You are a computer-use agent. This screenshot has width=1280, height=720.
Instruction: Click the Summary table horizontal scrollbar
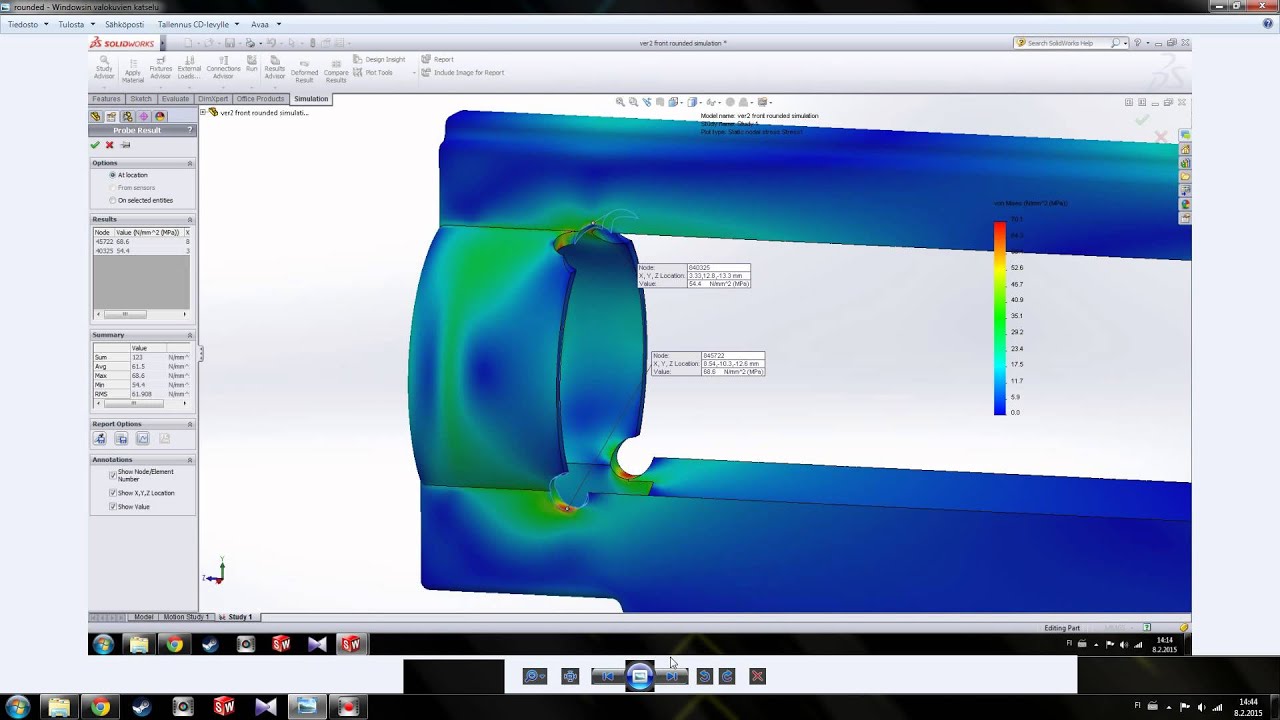pyautogui.click(x=141, y=404)
